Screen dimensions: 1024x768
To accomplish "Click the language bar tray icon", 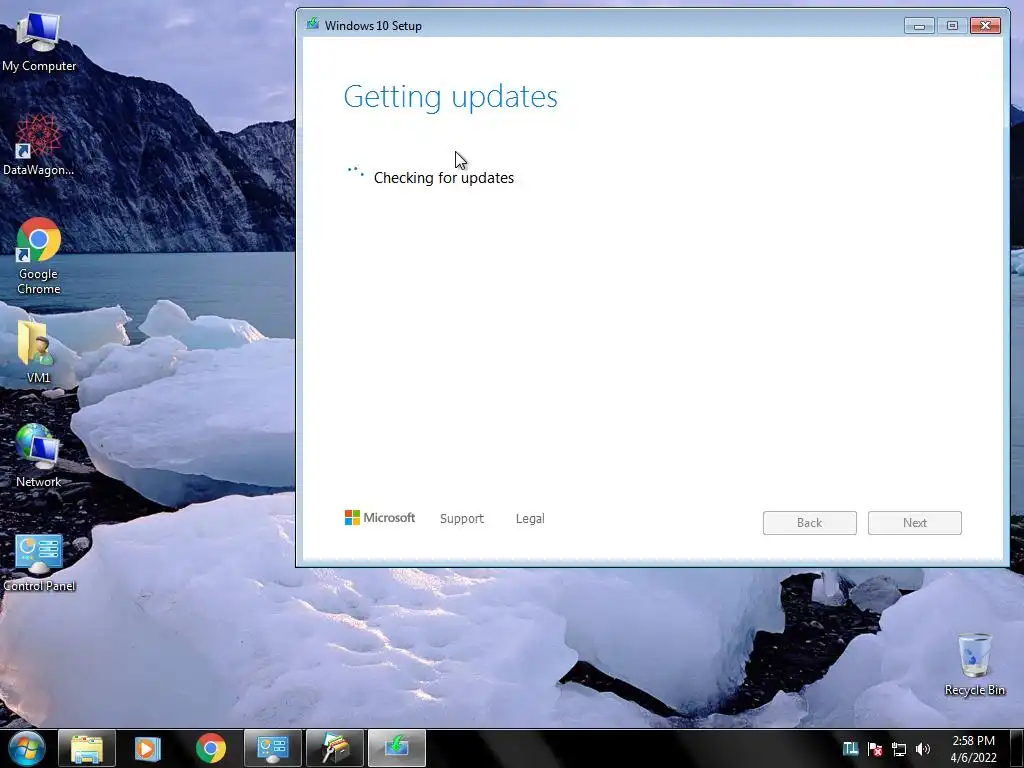I will tap(850, 748).
